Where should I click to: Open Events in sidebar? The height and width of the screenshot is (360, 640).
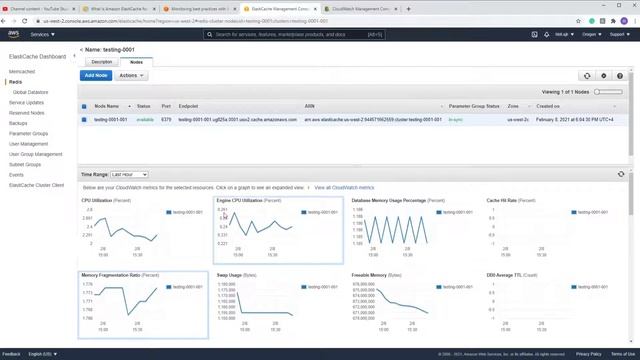coord(16,175)
